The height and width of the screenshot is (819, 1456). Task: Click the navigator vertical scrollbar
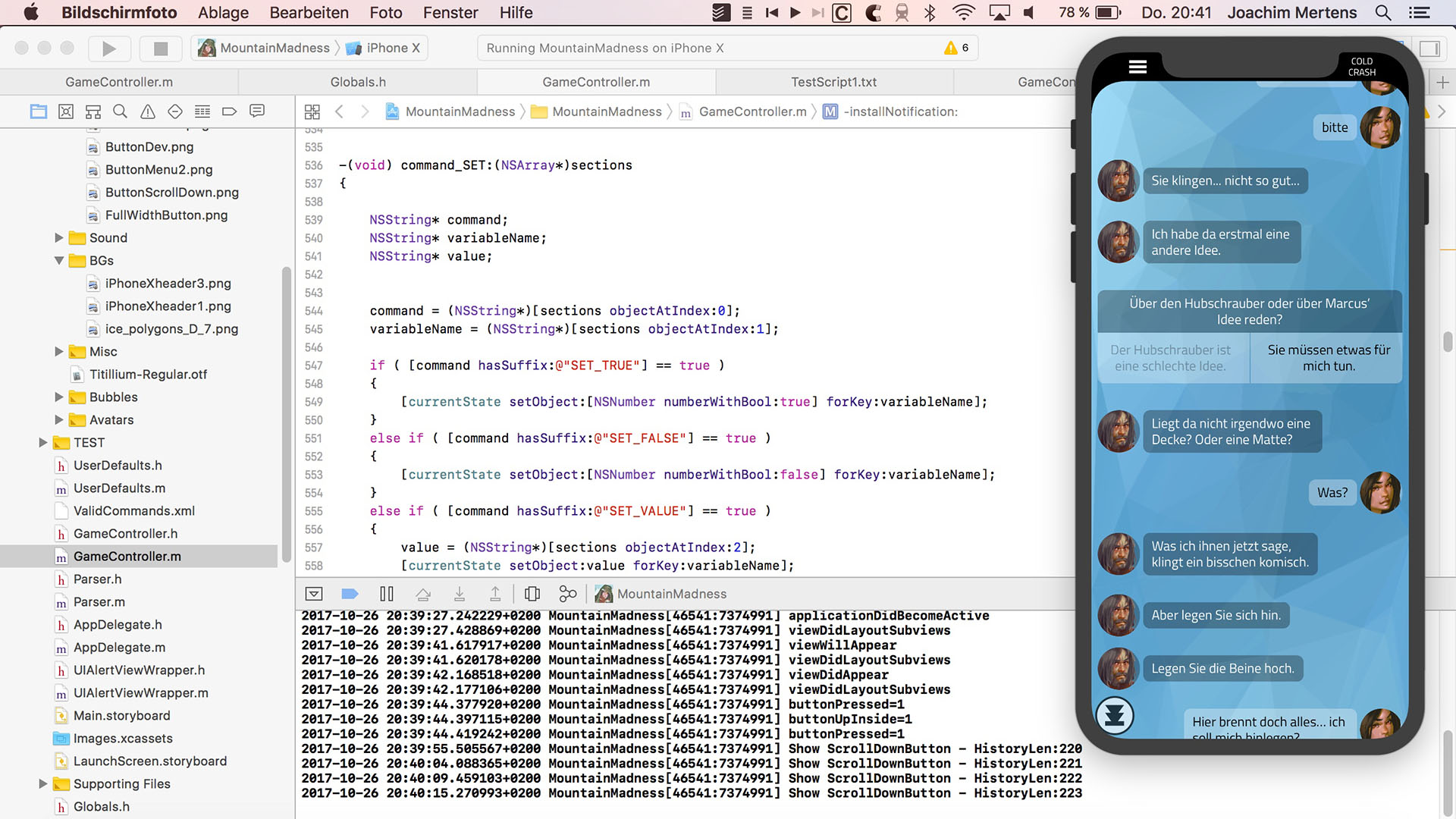click(x=287, y=416)
